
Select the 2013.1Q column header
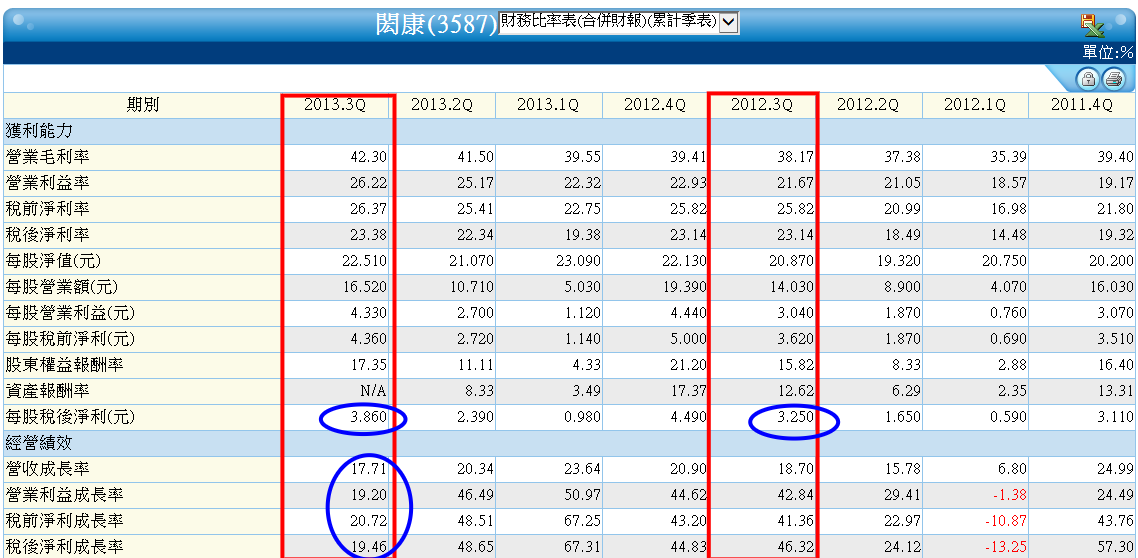coord(549,105)
